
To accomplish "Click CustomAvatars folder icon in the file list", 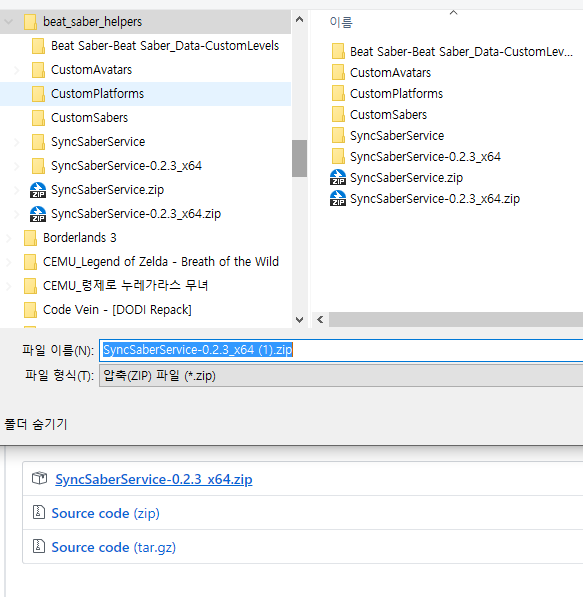I will point(338,72).
